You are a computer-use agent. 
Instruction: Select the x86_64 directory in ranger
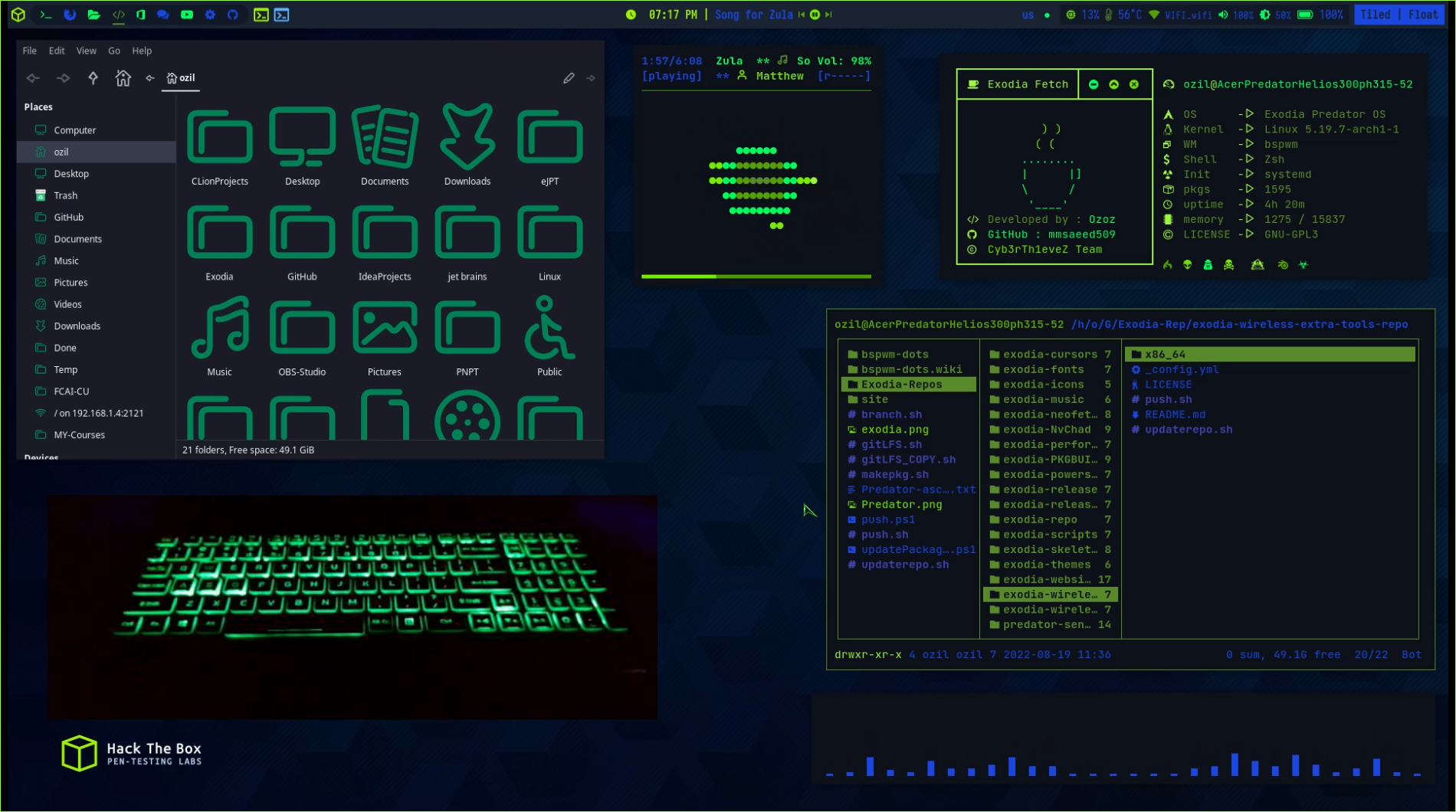[x=1270, y=354]
